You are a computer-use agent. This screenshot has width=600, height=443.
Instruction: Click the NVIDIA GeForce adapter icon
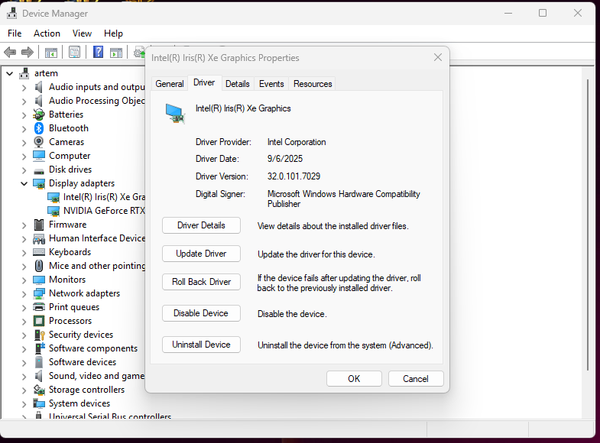tap(54, 211)
